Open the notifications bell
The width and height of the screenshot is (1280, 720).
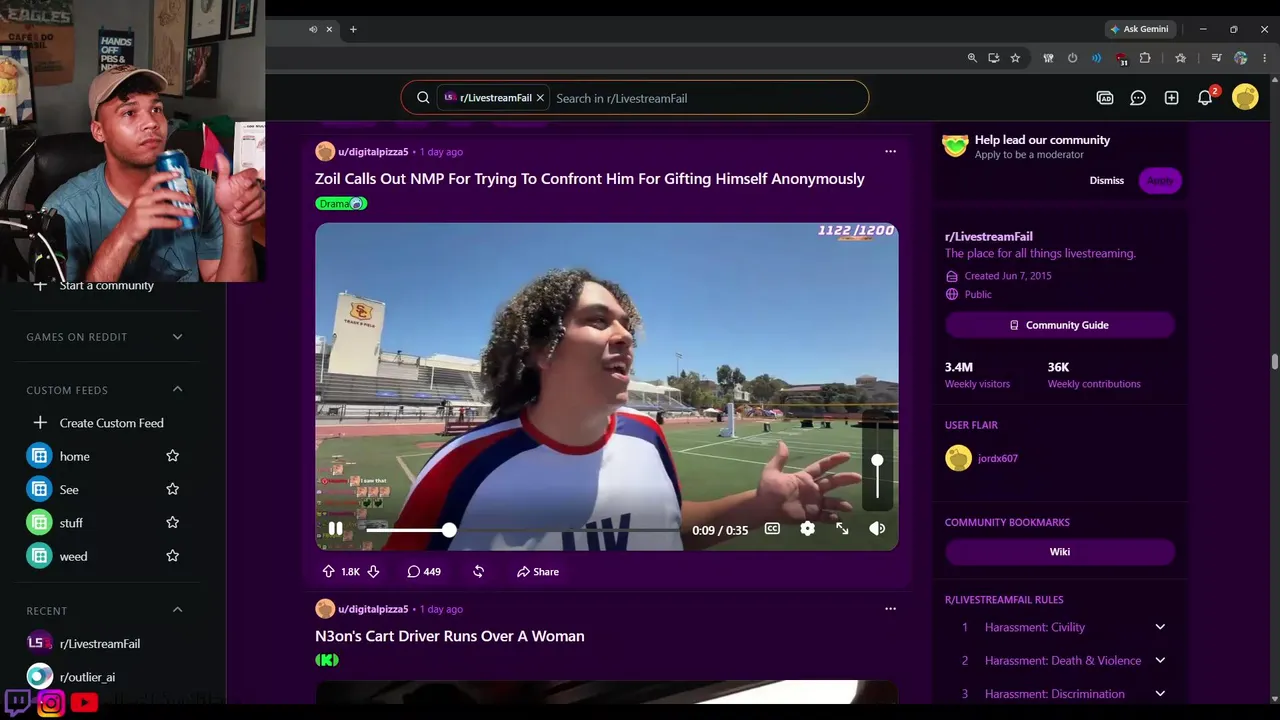pyautogui.click(x=1205, y=98)
